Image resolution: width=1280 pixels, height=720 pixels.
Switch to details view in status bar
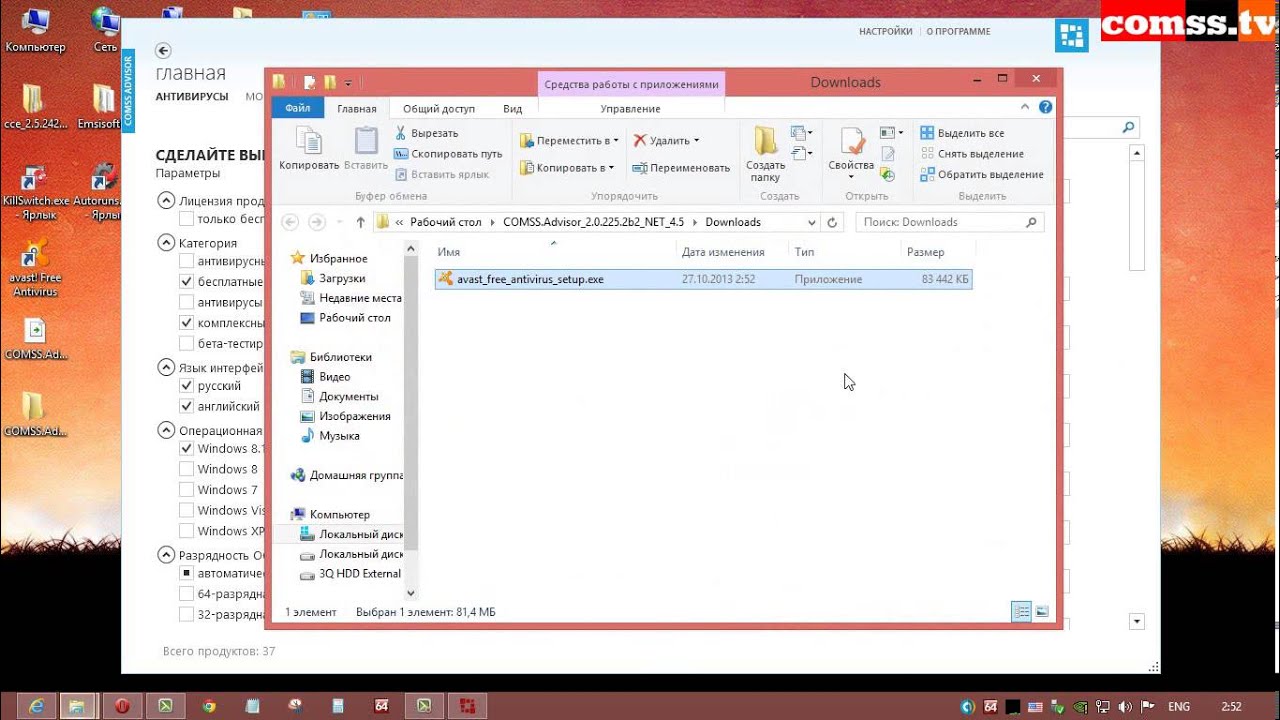pos(1021,612)
